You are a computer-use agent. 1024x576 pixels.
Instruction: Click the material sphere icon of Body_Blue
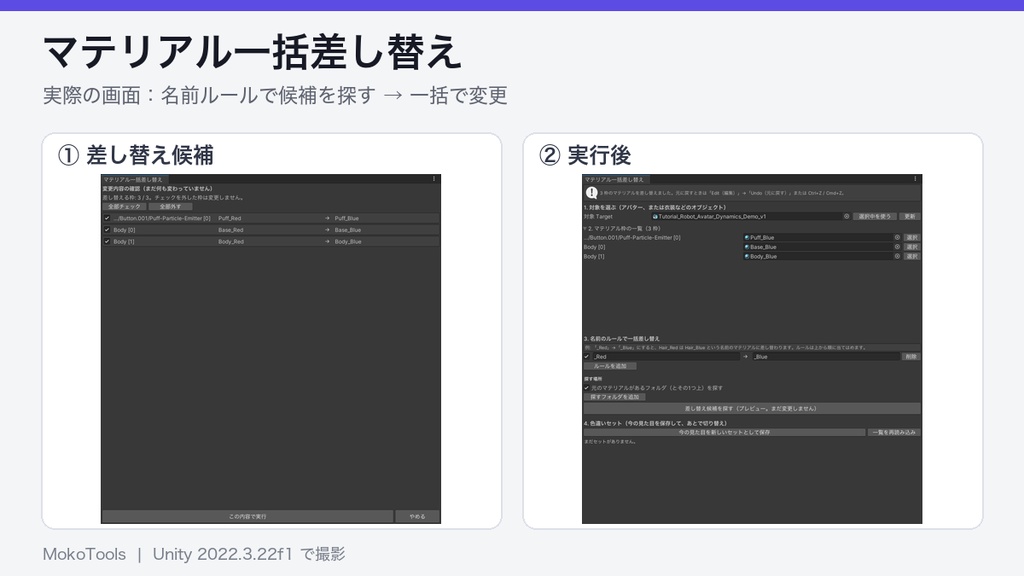746,257
